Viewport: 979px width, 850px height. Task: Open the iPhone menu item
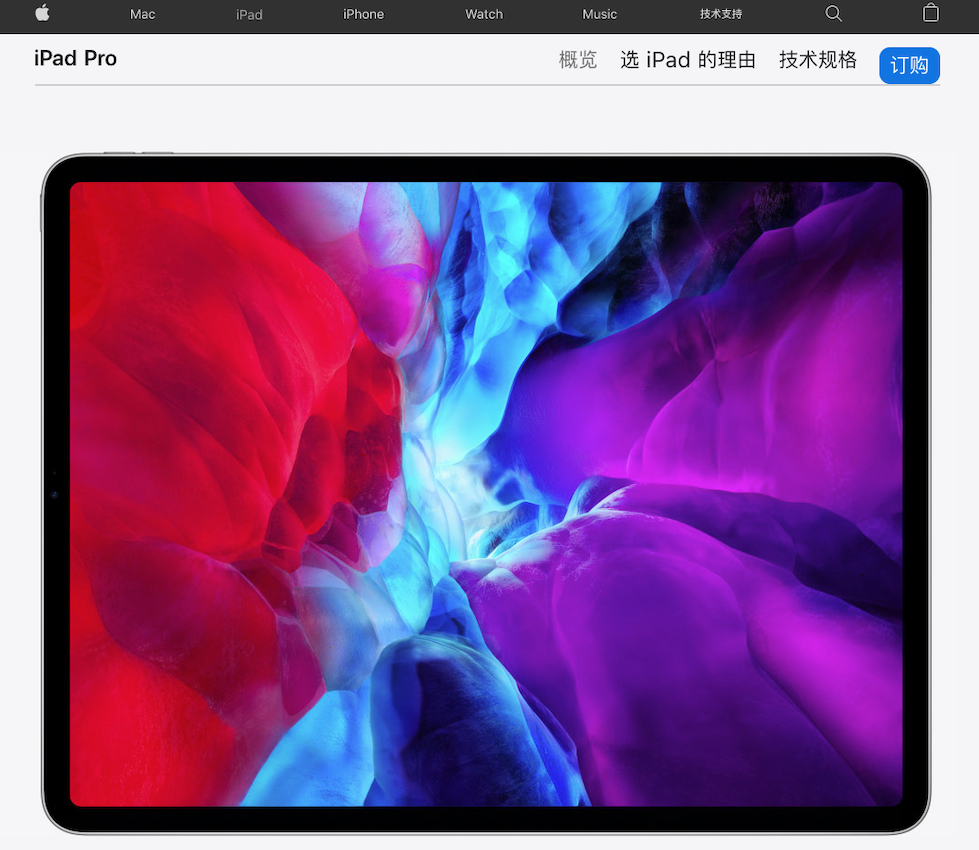[x=363, y=14]
